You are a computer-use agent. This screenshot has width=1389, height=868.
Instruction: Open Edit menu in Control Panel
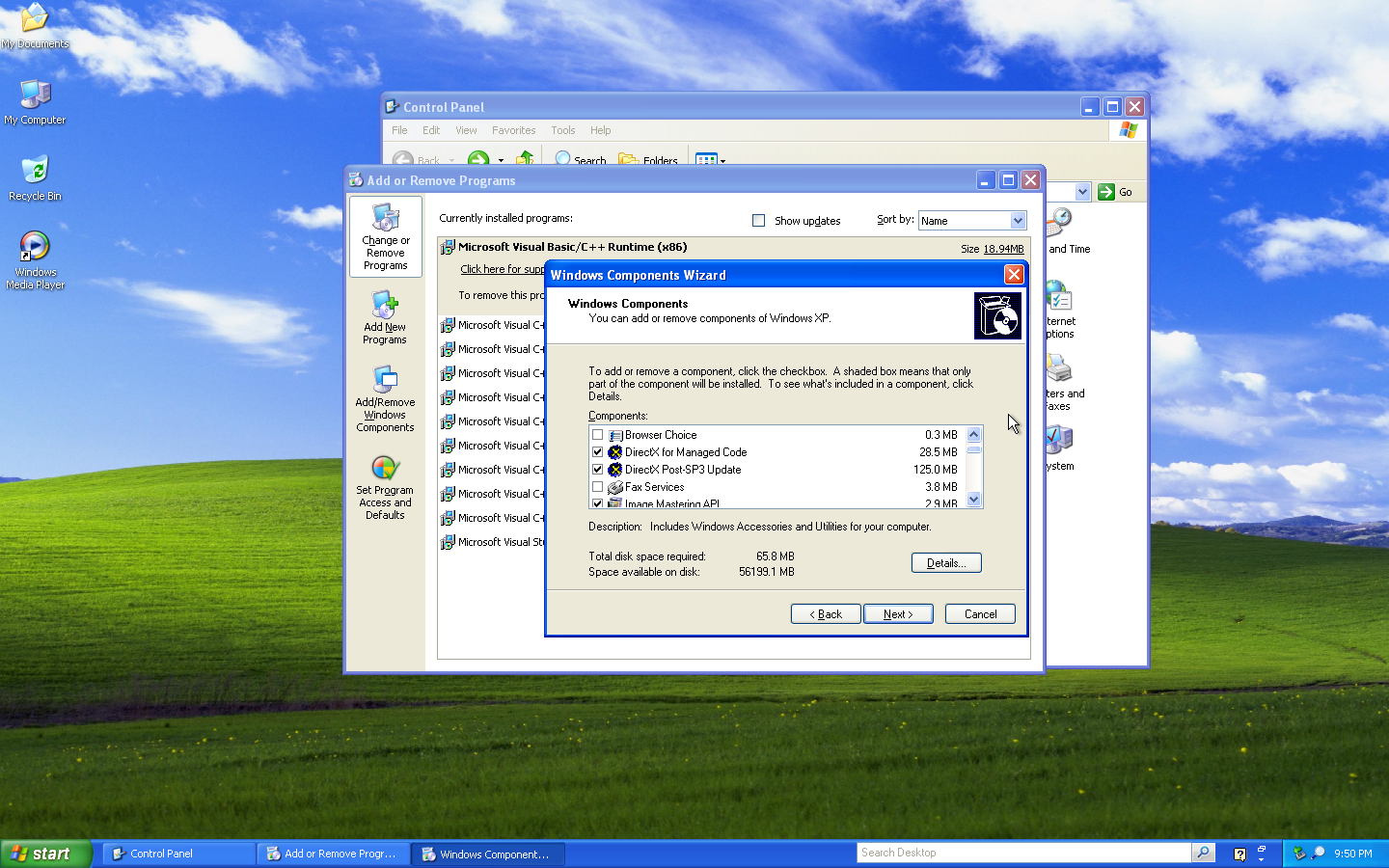tap(431, 130)
